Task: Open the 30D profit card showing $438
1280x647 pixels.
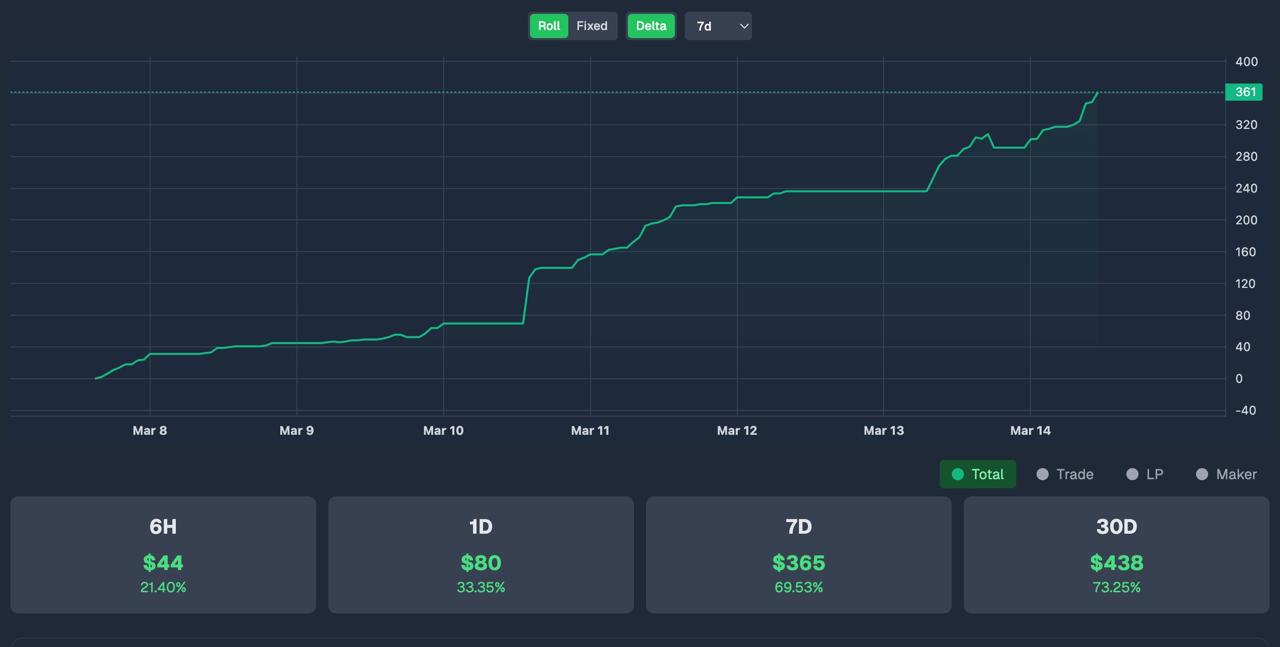Action: coord(1117,555)
